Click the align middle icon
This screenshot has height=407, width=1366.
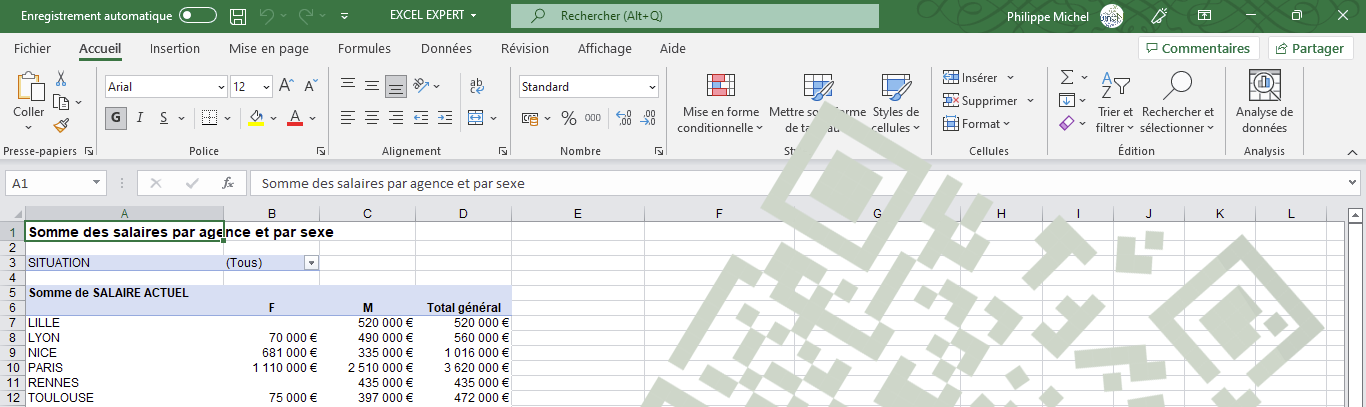pos(372,87)
